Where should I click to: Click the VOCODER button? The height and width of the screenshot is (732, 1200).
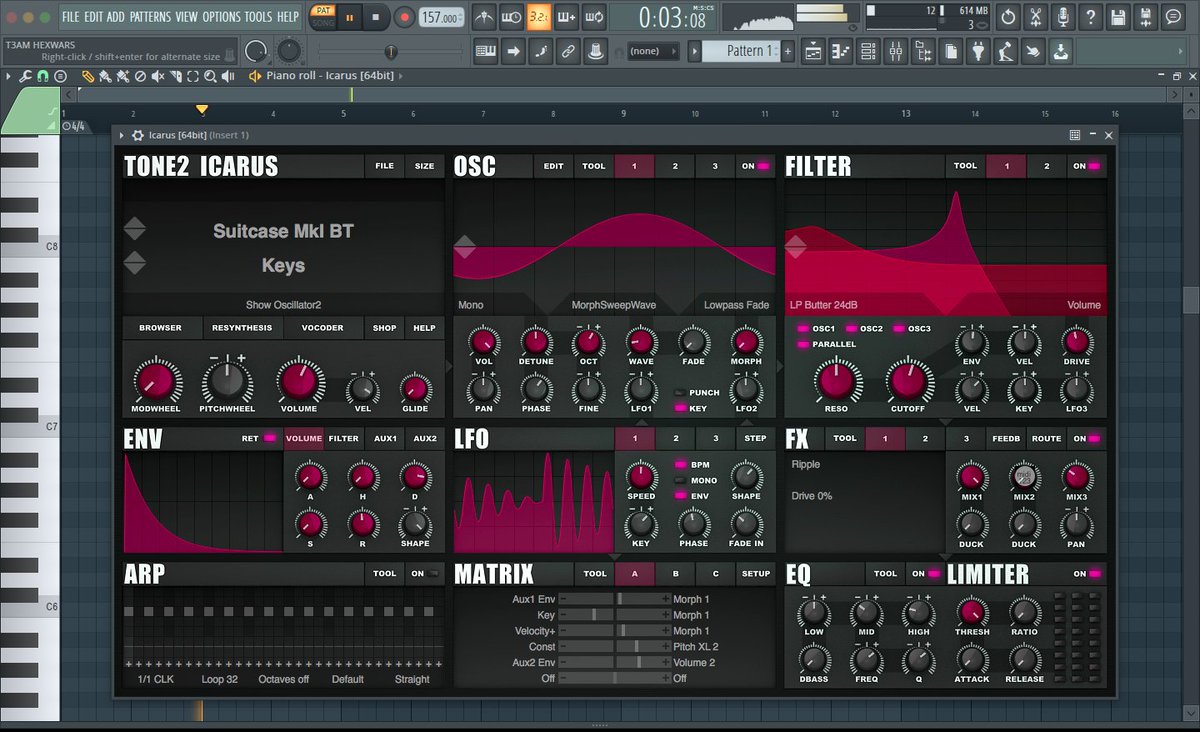(x=323, y=328)
